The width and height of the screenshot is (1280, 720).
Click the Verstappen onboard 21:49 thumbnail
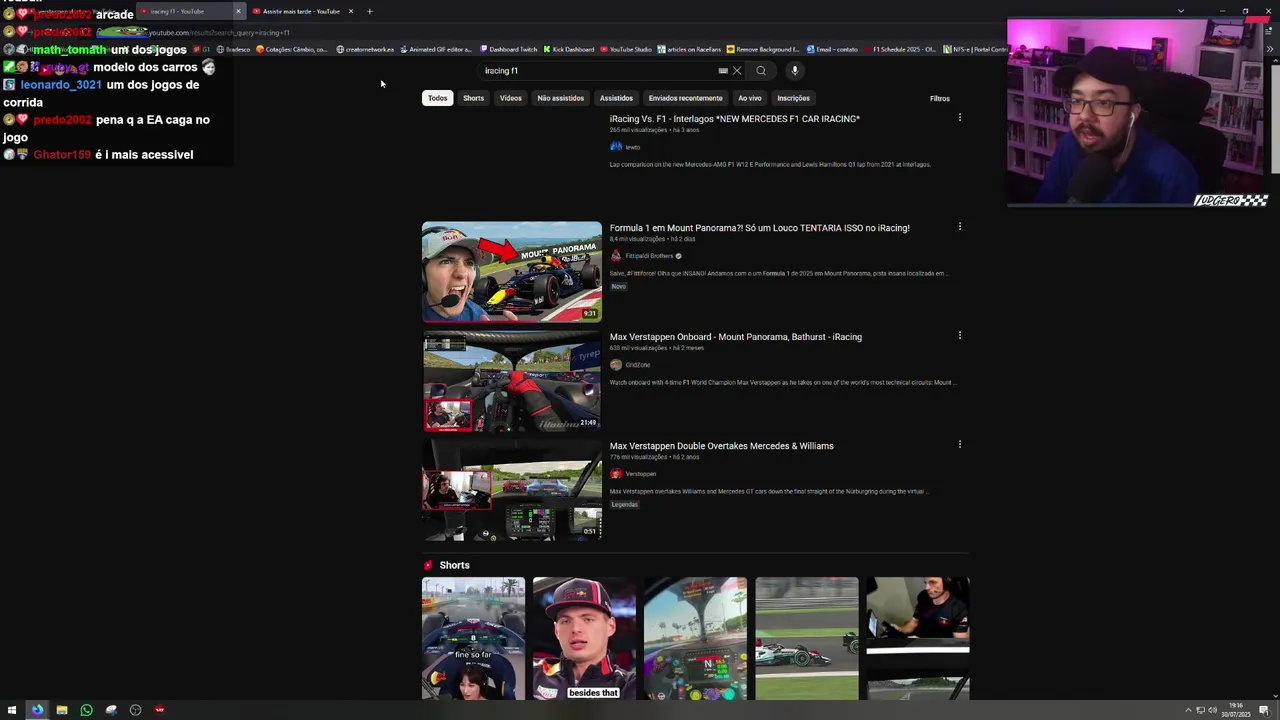click(512, 381)
